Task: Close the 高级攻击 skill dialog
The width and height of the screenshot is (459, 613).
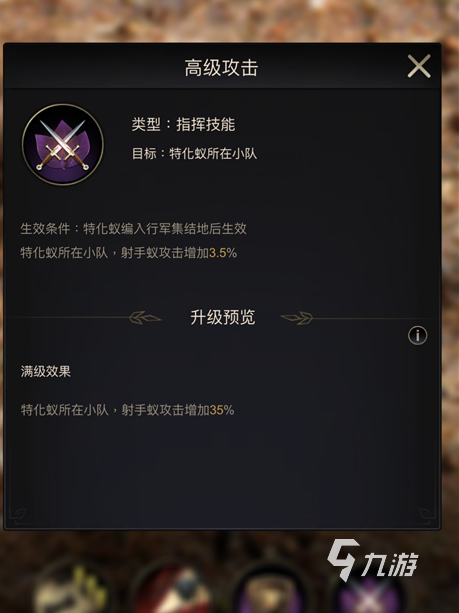Action: [419, 66]
